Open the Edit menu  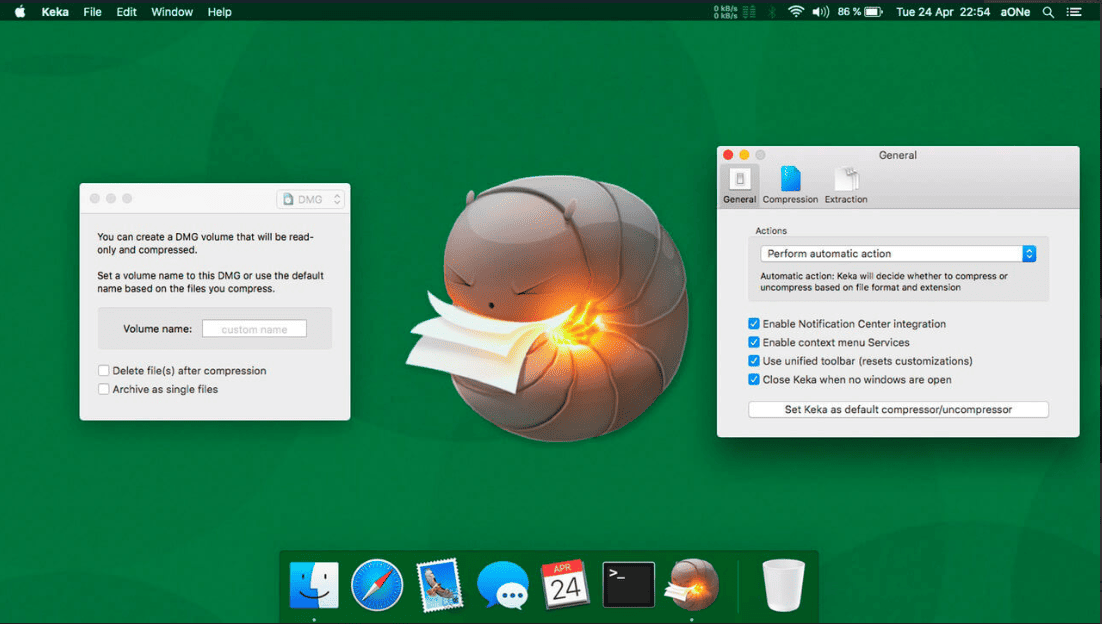point(127,12)
